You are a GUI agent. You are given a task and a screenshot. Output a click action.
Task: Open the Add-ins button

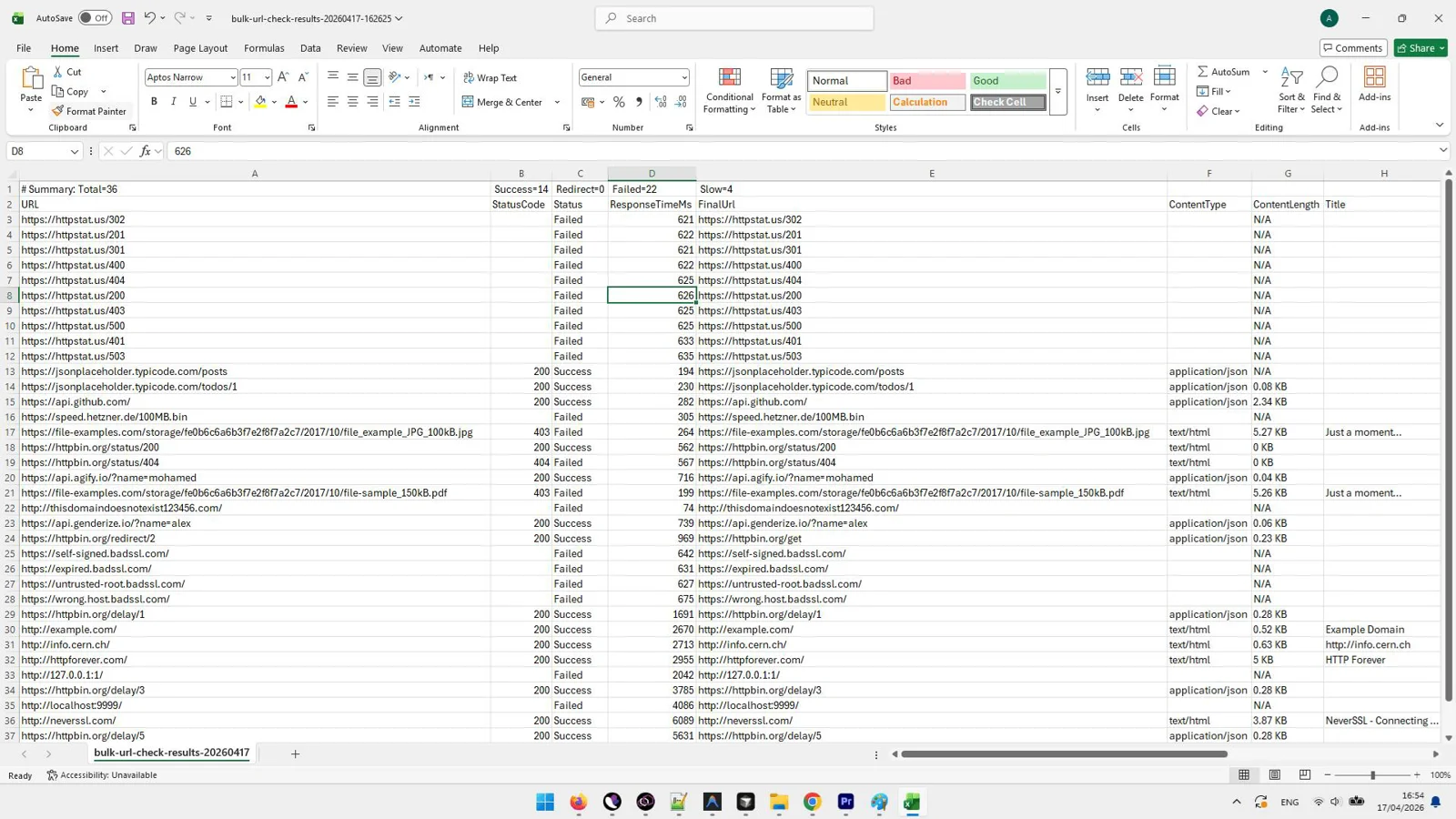point(1374,84)
